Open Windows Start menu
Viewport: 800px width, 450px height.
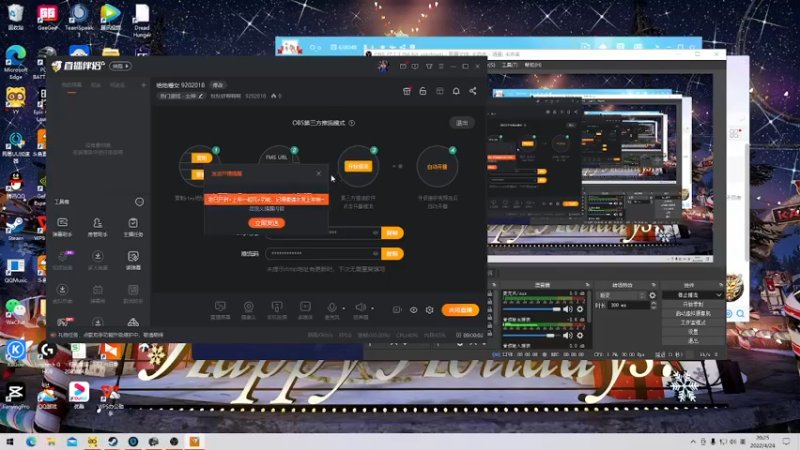tap(10, 442)
